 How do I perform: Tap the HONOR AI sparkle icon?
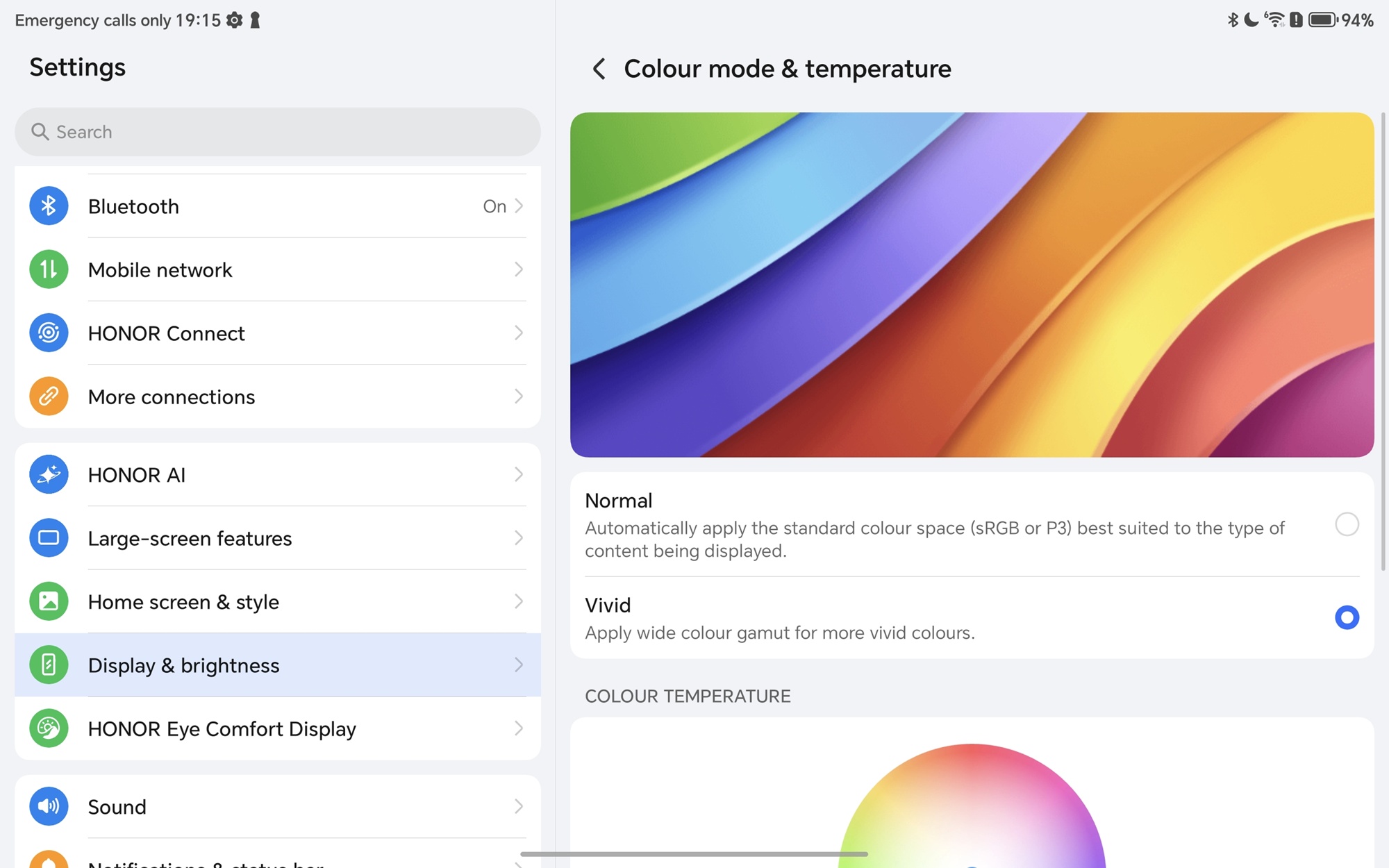click(x=49, y=474)
